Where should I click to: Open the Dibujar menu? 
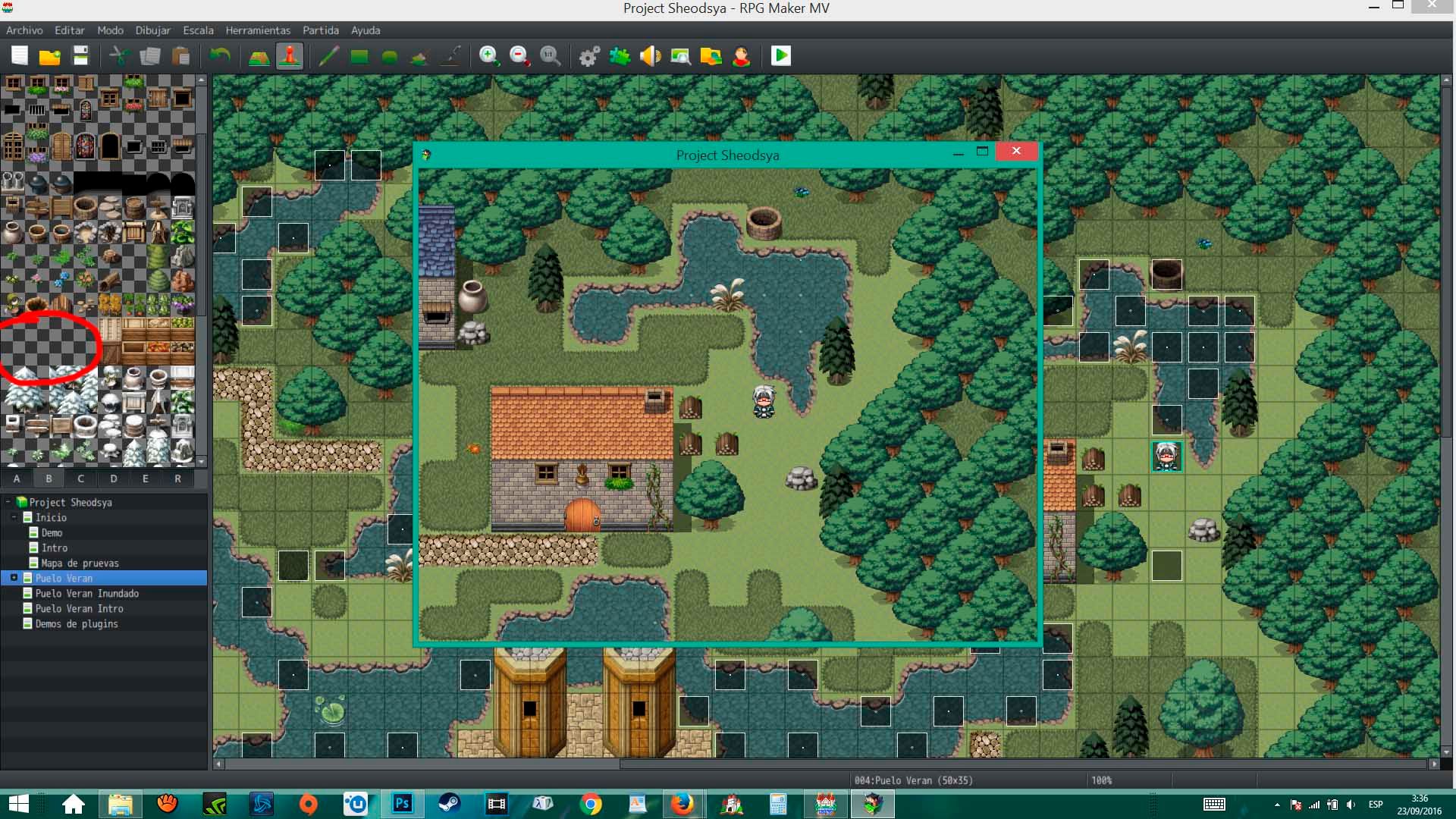pos(152,30)
